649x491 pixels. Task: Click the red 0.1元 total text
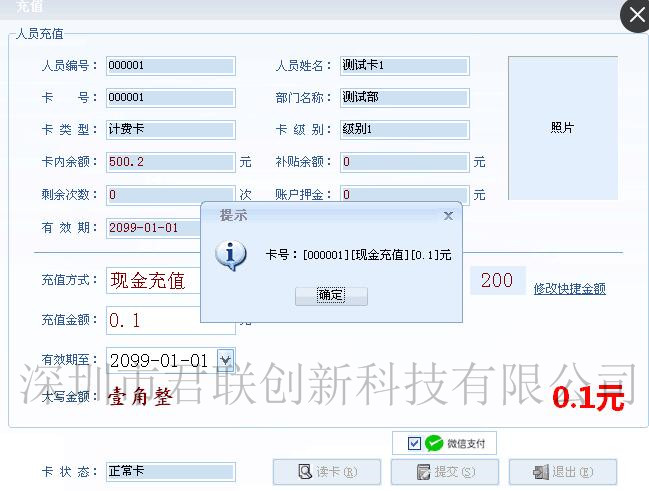588,398
